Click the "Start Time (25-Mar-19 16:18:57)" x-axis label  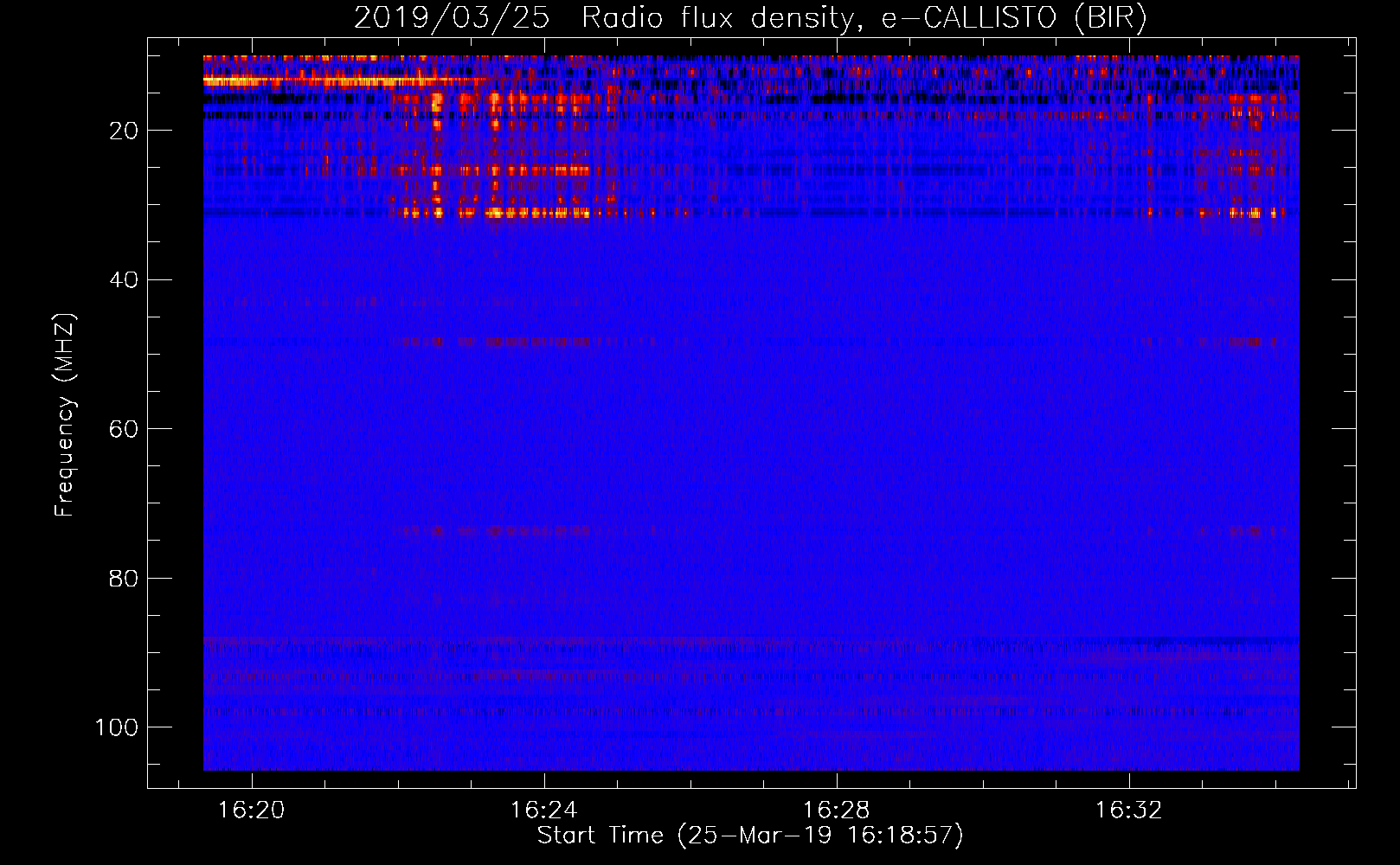coord(750,836)
